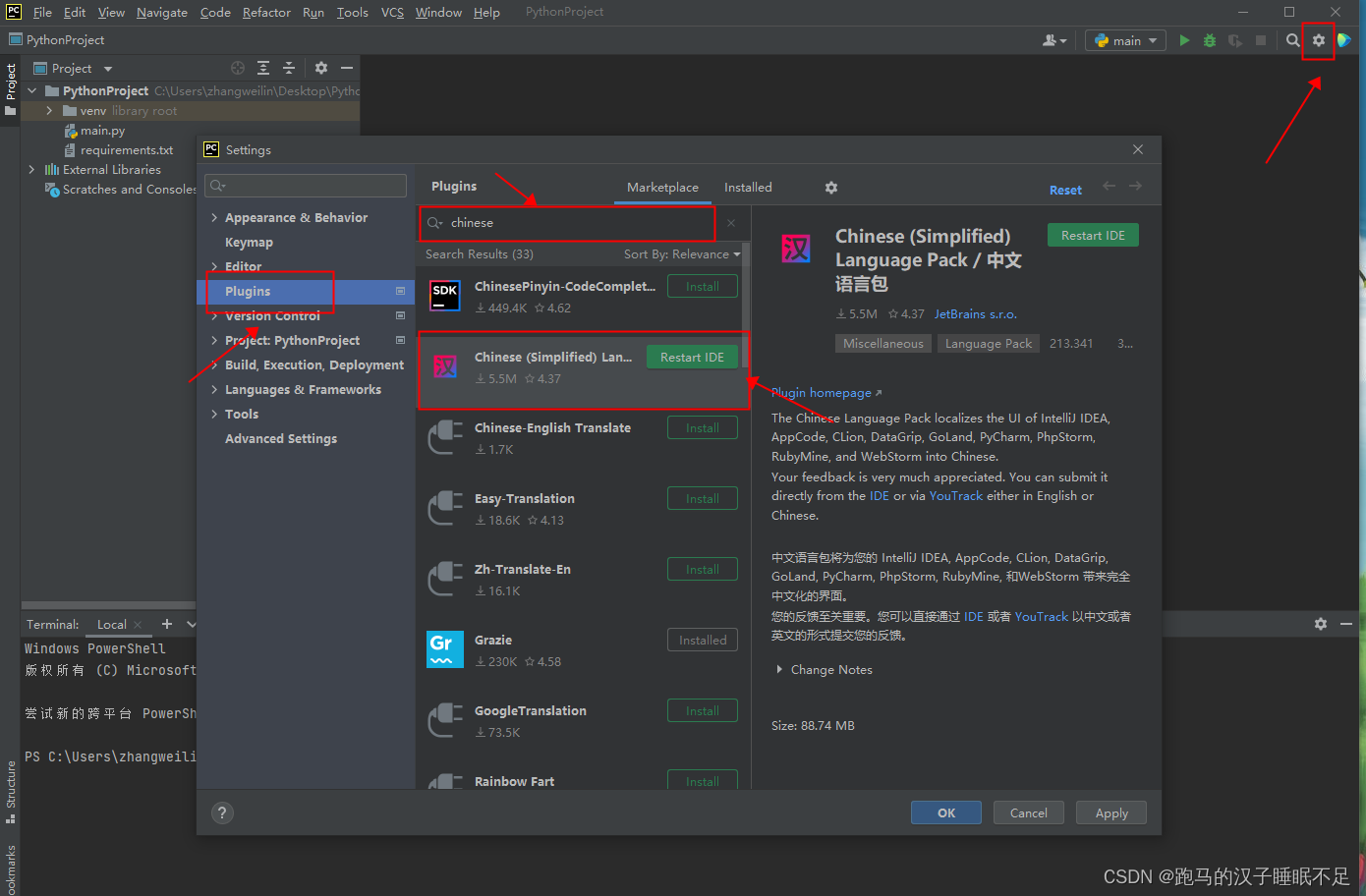Image resolution: width=1366 pixels, height=896 pixels.
Task: Expand Appearance & Behavior settings section
Action: pos(214,218)
